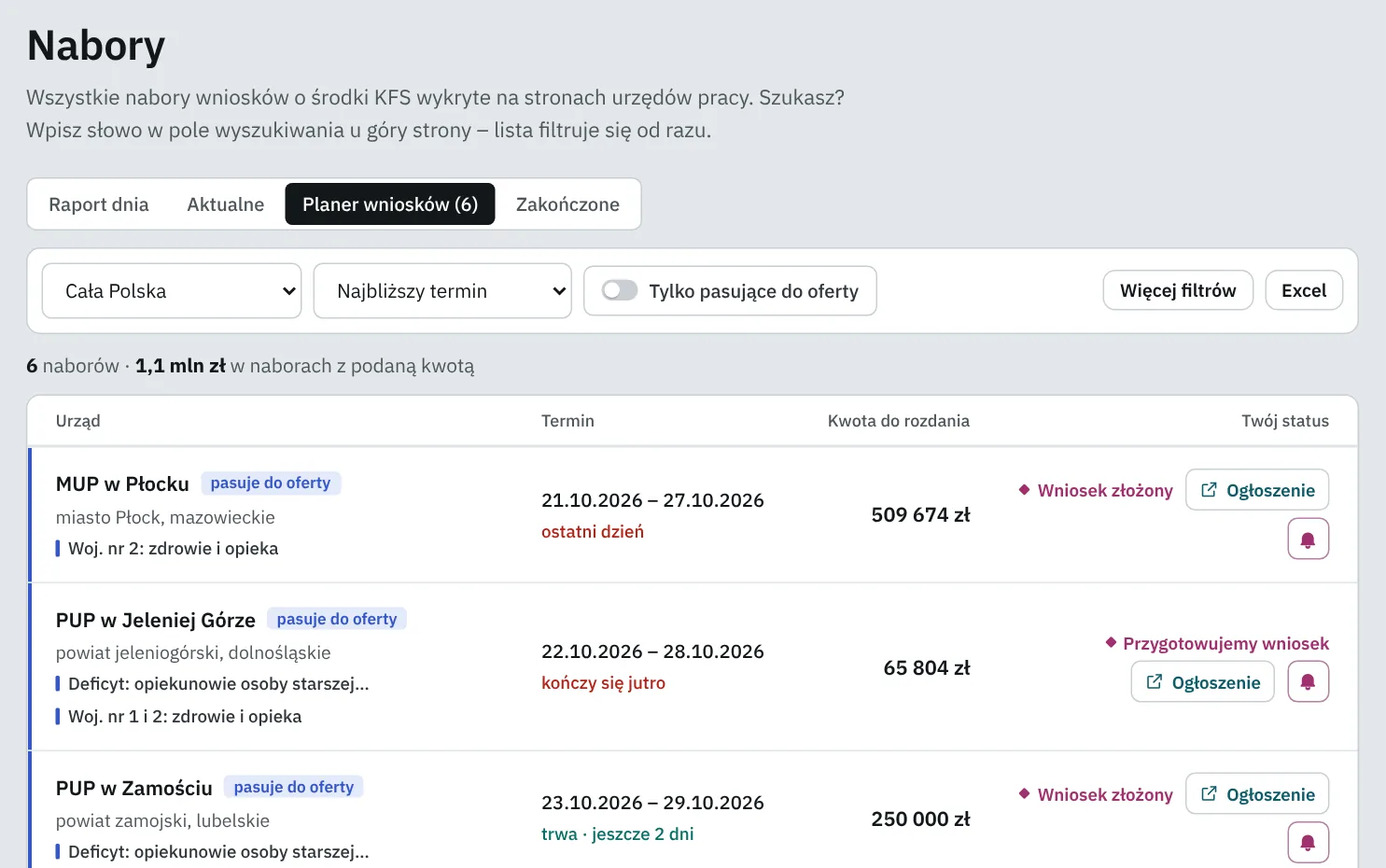
Task: Click the bell icon in PUP w Jeleniej Górze row
Action: tap(1308, 682)
